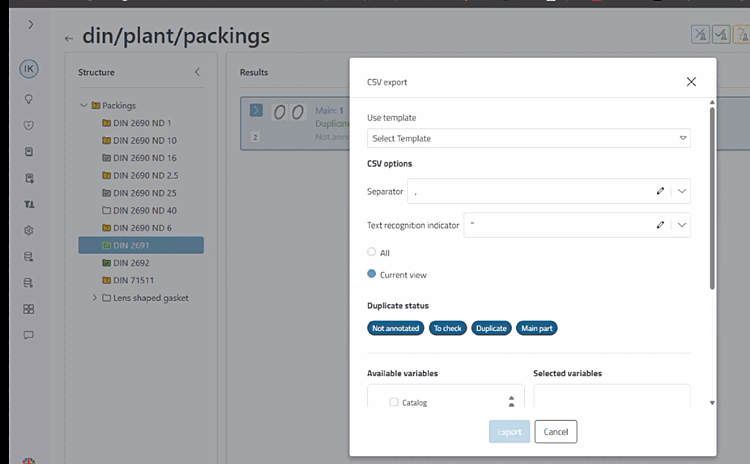Open the four-square grid icon in sidebar

pyautogui.click(x=29, y=309)
